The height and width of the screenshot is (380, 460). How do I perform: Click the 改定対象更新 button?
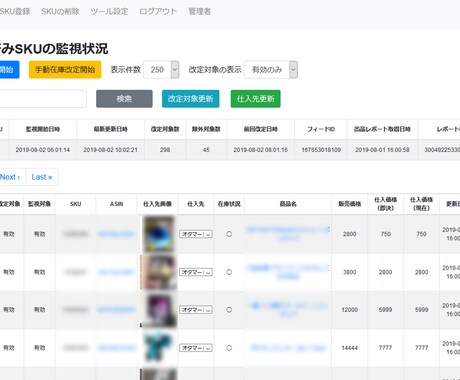click(x=191, y=99)
